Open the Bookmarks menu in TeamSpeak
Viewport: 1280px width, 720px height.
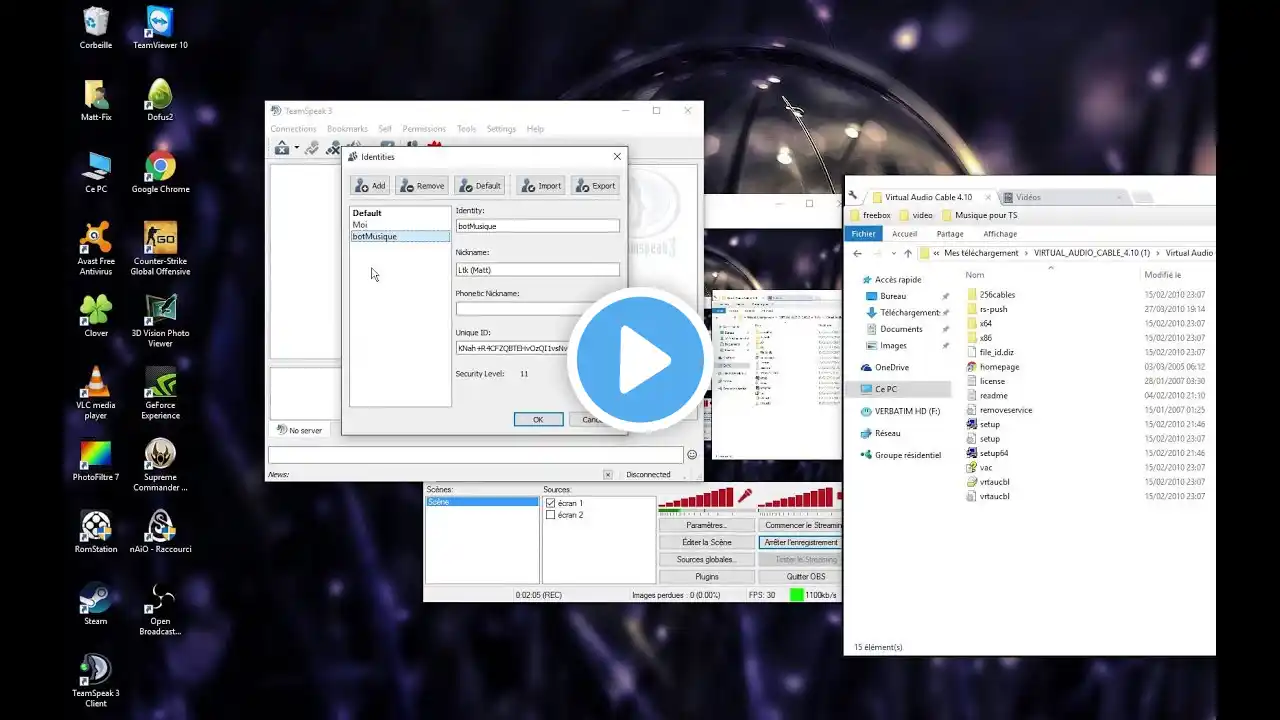click(347, 129)
